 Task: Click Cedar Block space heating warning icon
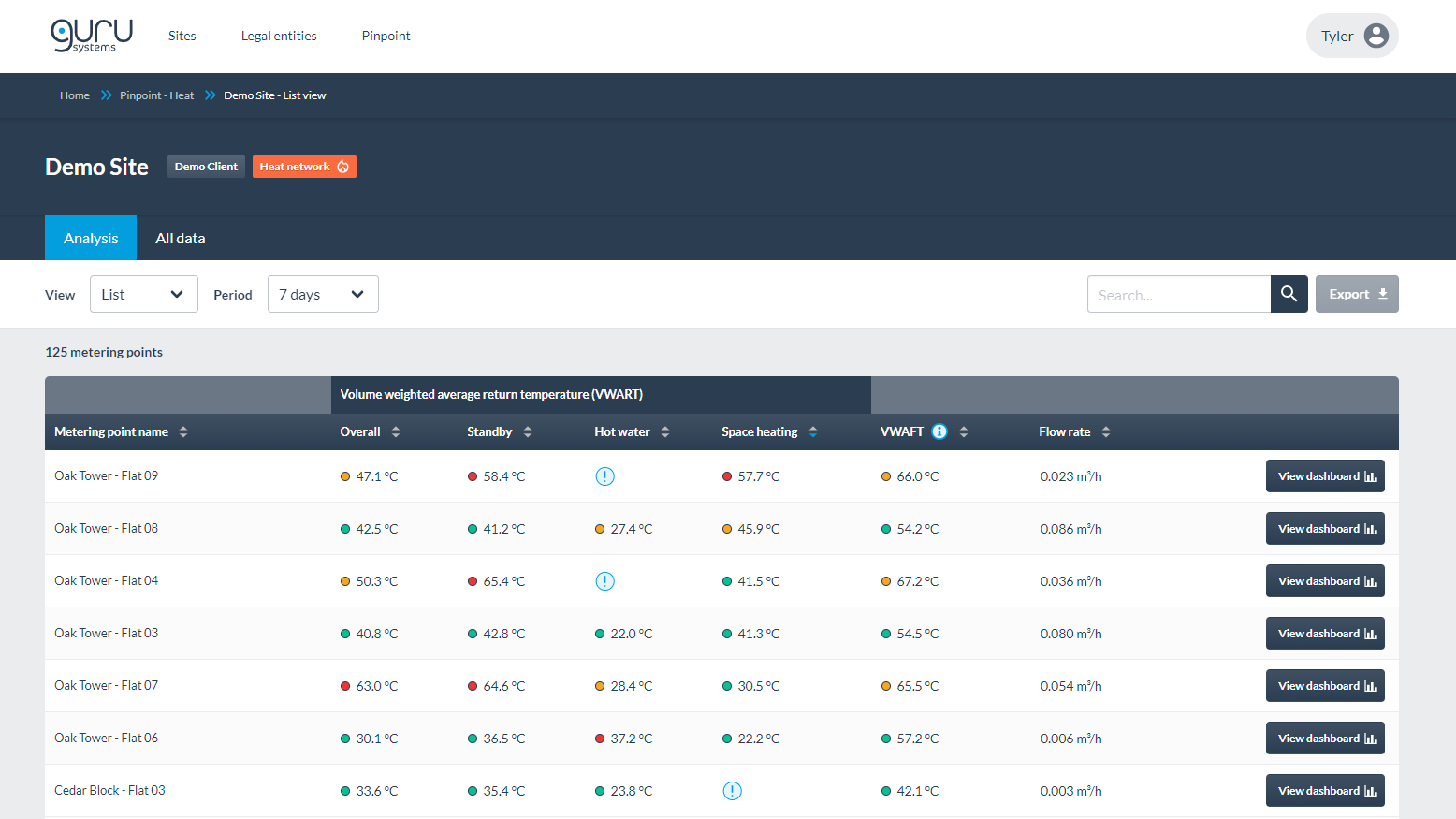(733, 791)
